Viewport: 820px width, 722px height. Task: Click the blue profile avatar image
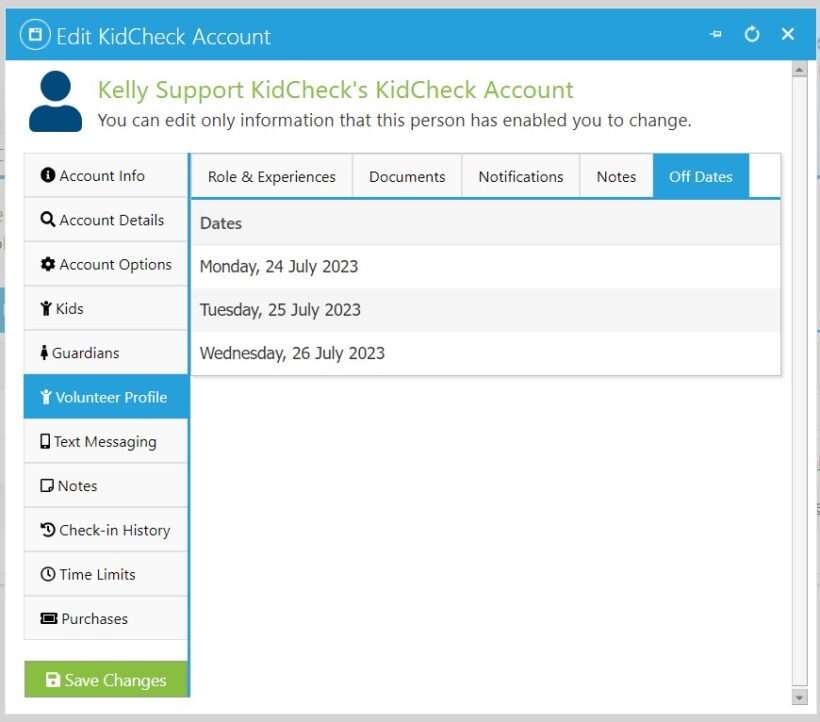[54, 100]
